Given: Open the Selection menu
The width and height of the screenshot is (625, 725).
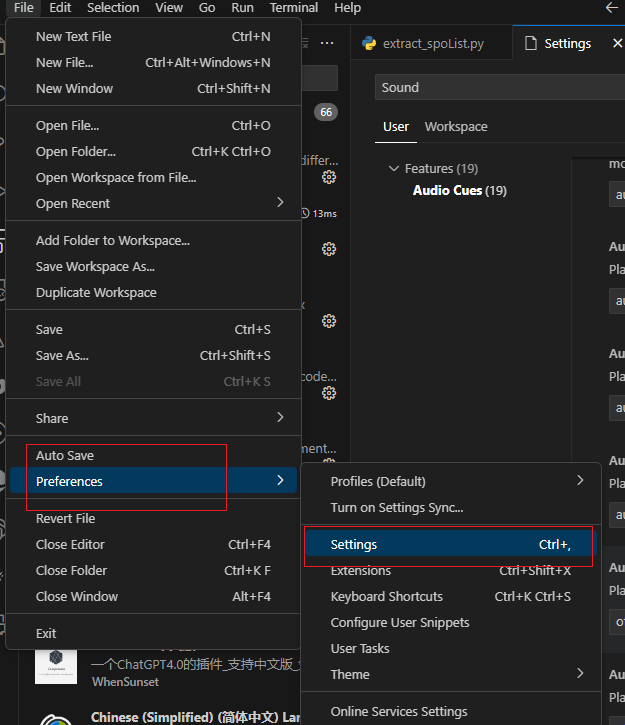Looking at the screenshot, I should pyautogui.click(x=113, y=8).
